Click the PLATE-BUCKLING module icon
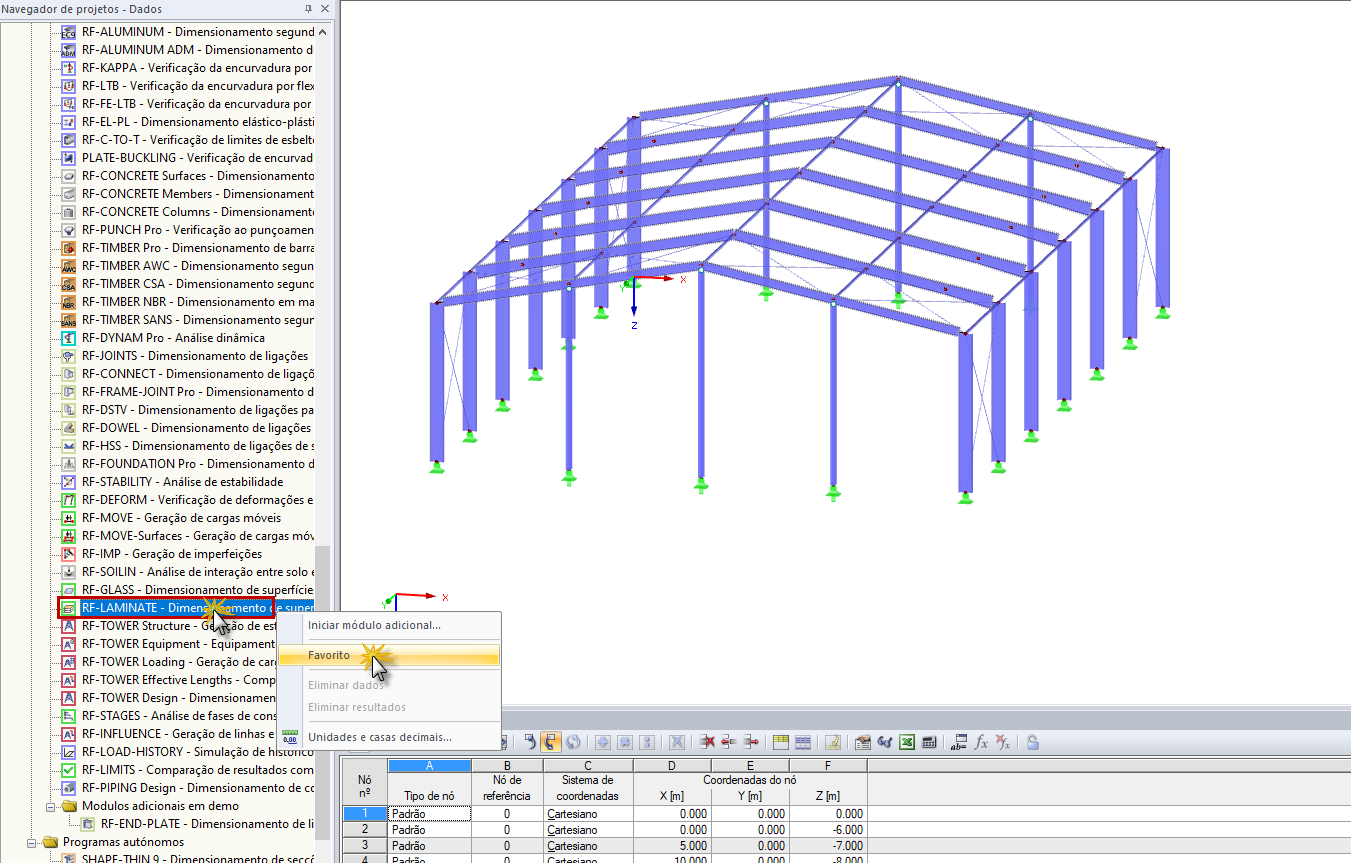 point(69,158)
